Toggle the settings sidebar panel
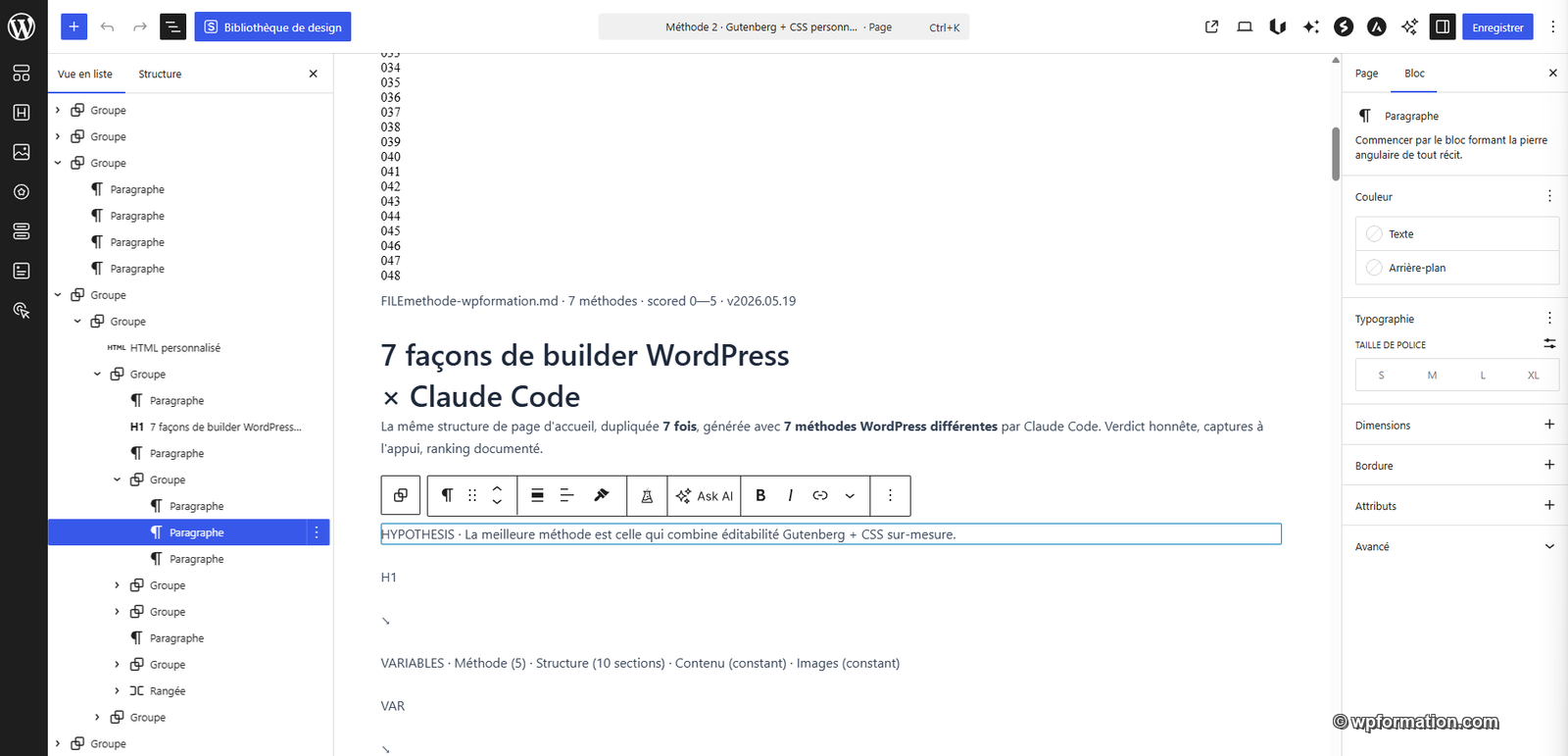Viewport: 1568px width, 756px height. [1443, 26]
